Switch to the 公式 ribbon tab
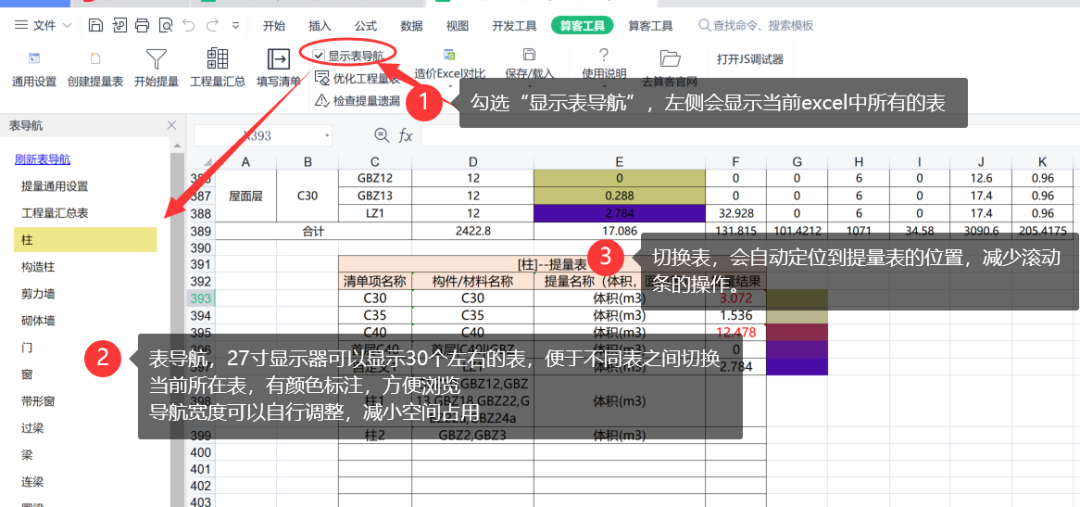Viewport: 1080px width, 507px height. coord(365,25)
